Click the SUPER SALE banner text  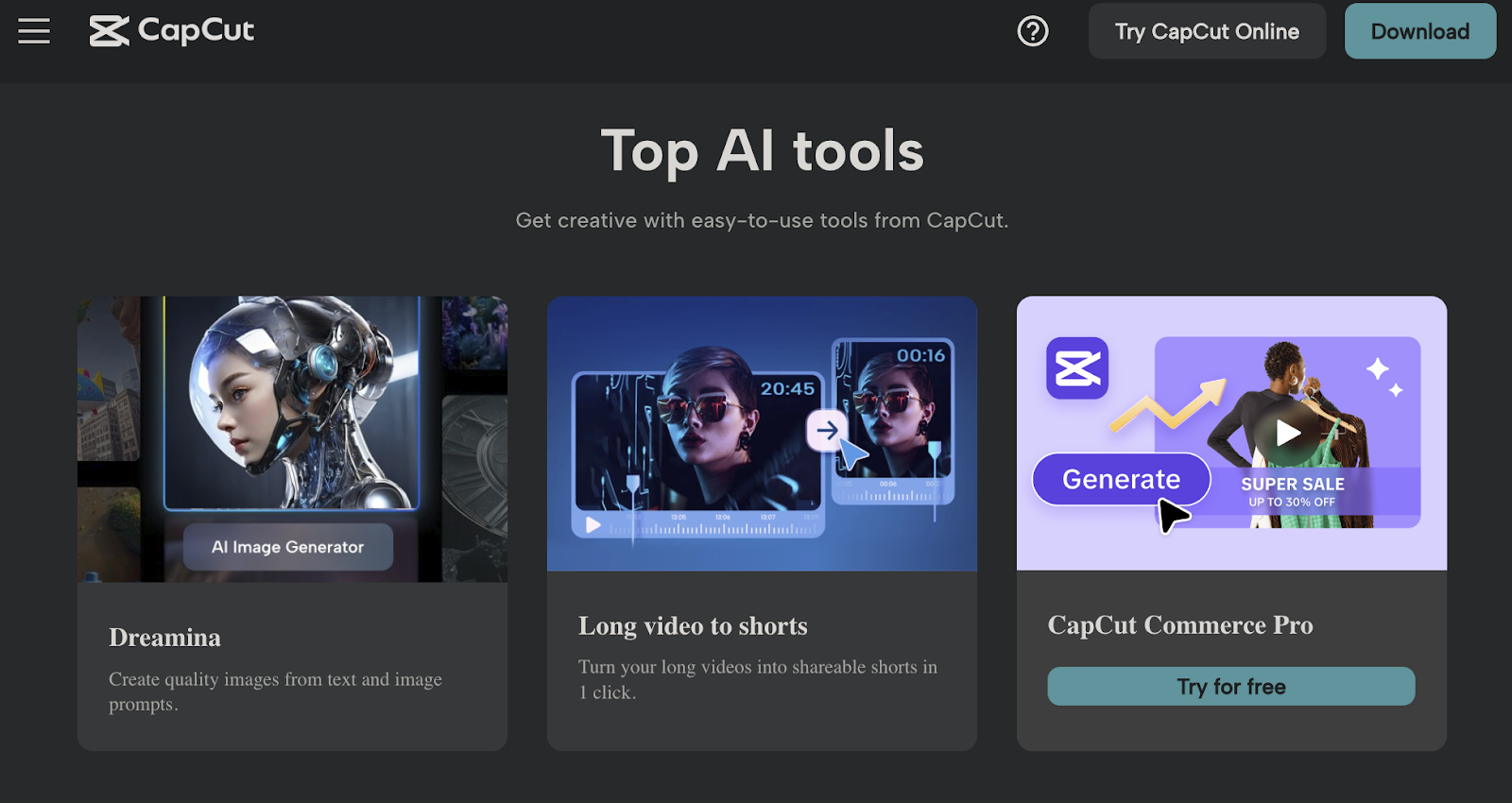pos(1293,484)
